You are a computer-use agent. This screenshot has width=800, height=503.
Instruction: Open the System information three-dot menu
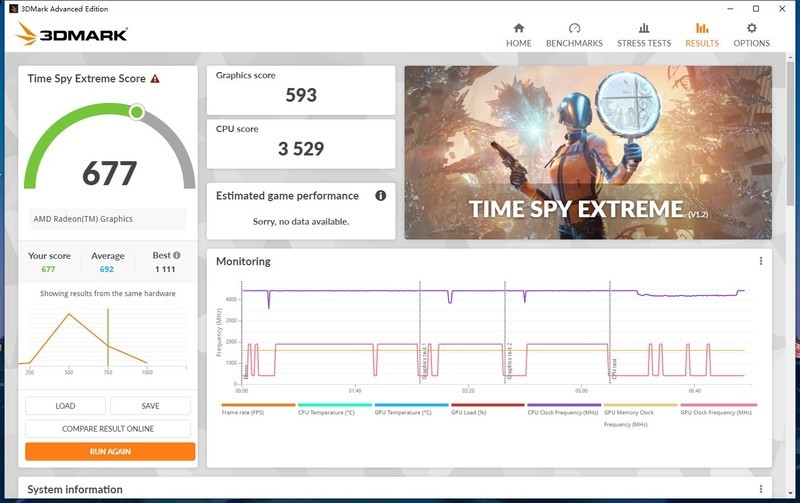click(x=761, y=489)
